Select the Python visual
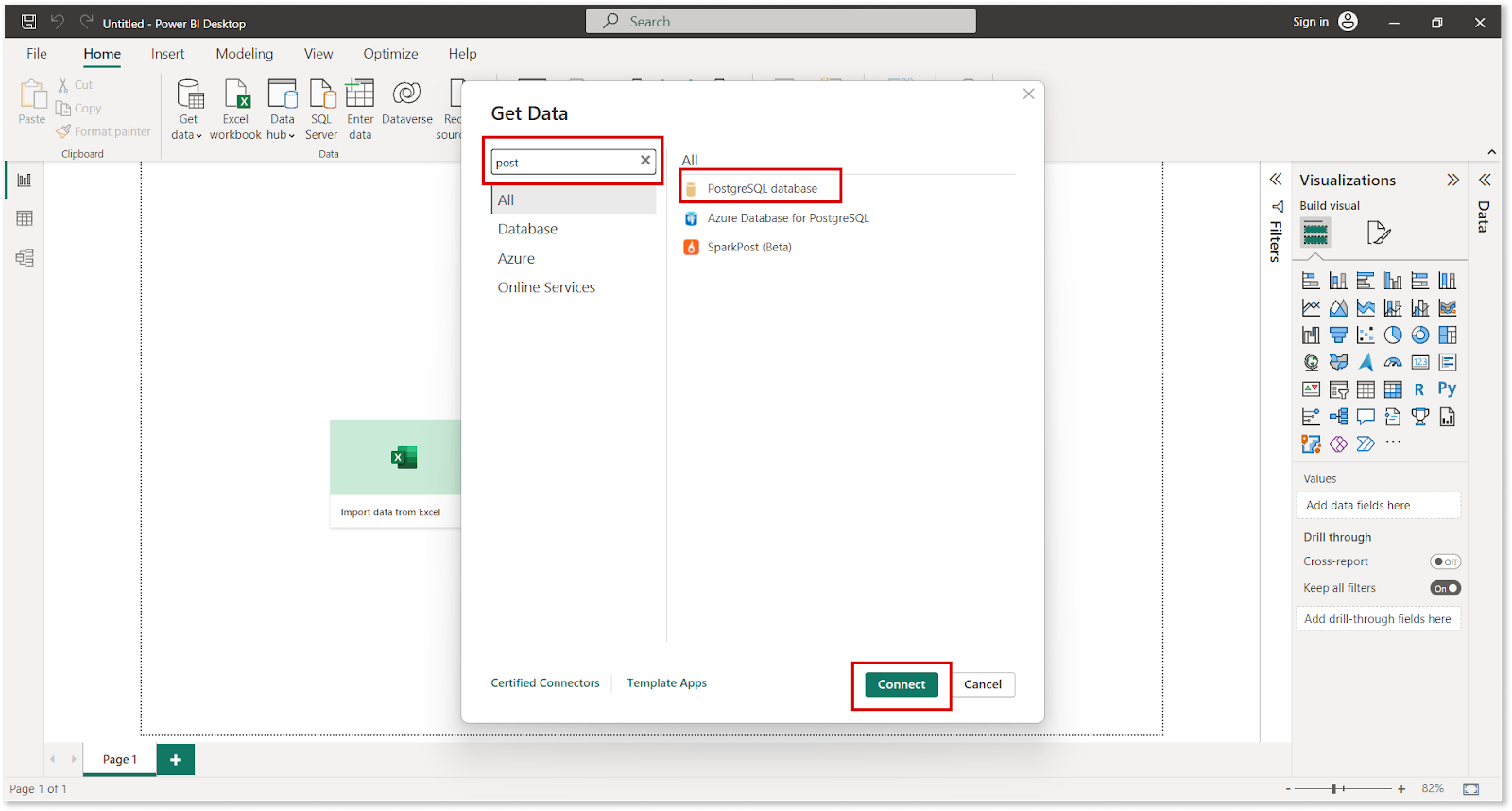 coord(1447,388)
